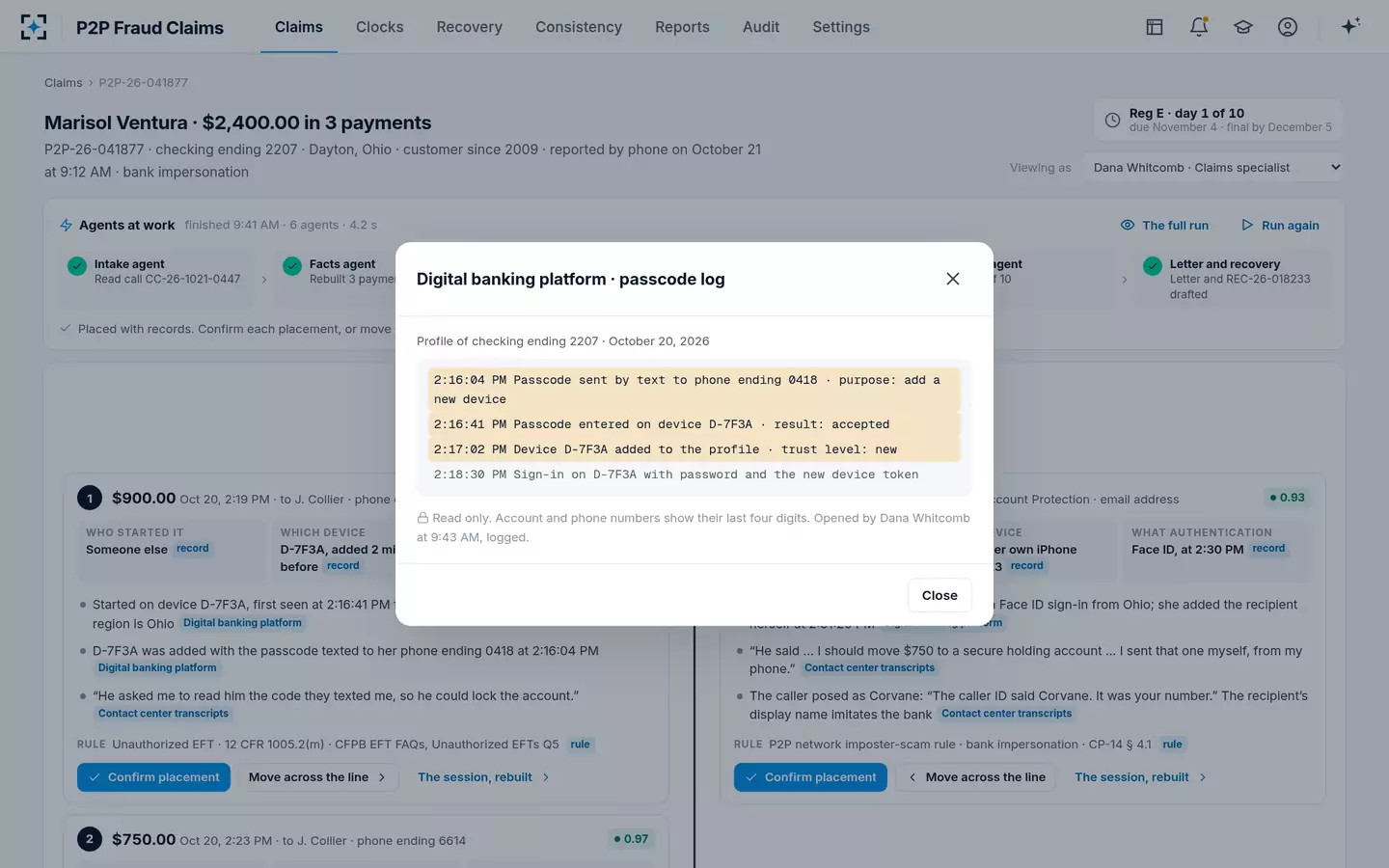
Task: Switch to the Clocks tab
Action: [x=380, y=27]
